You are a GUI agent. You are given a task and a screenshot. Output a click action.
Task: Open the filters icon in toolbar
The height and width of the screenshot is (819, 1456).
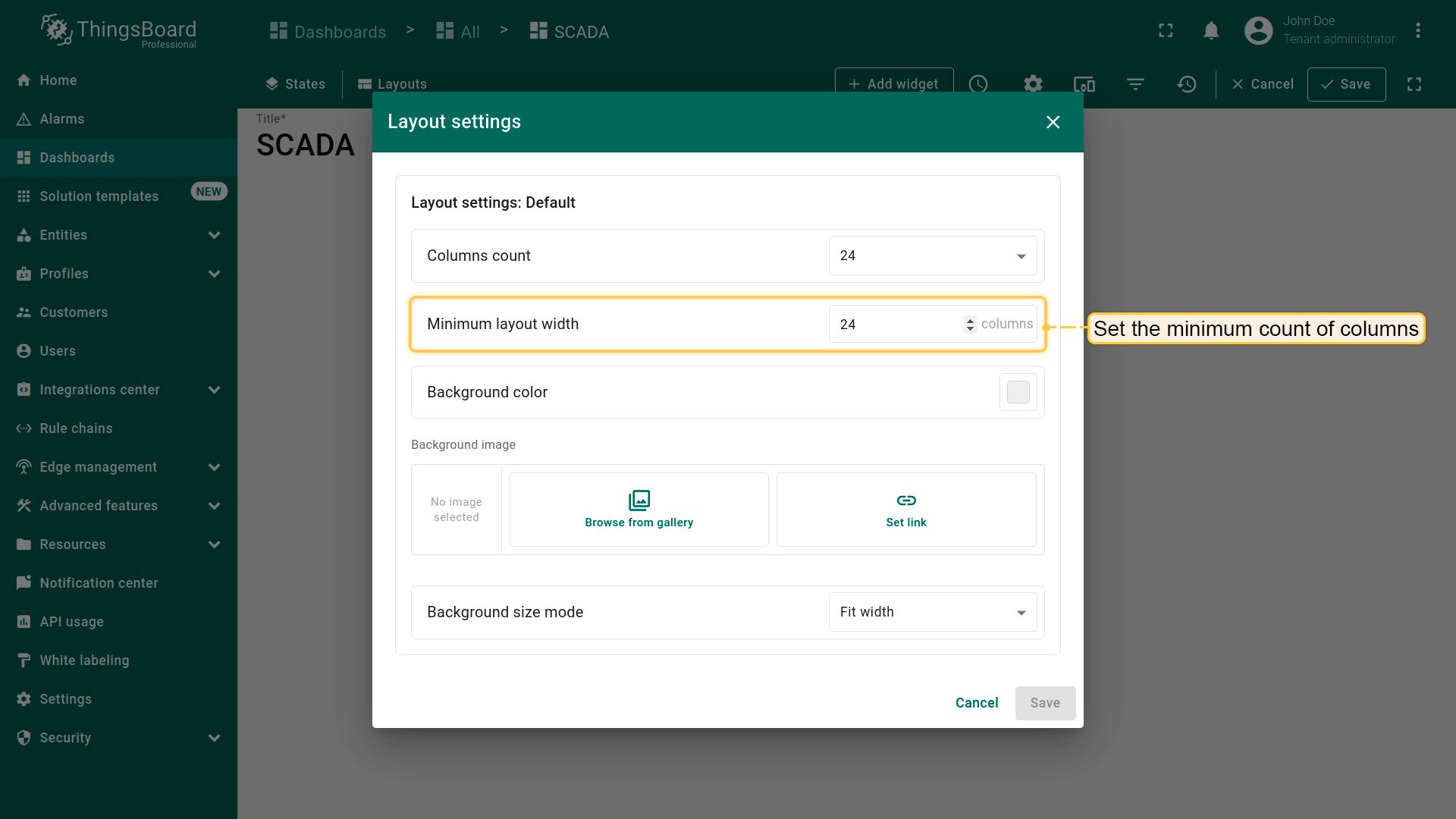pos(1135,84)
